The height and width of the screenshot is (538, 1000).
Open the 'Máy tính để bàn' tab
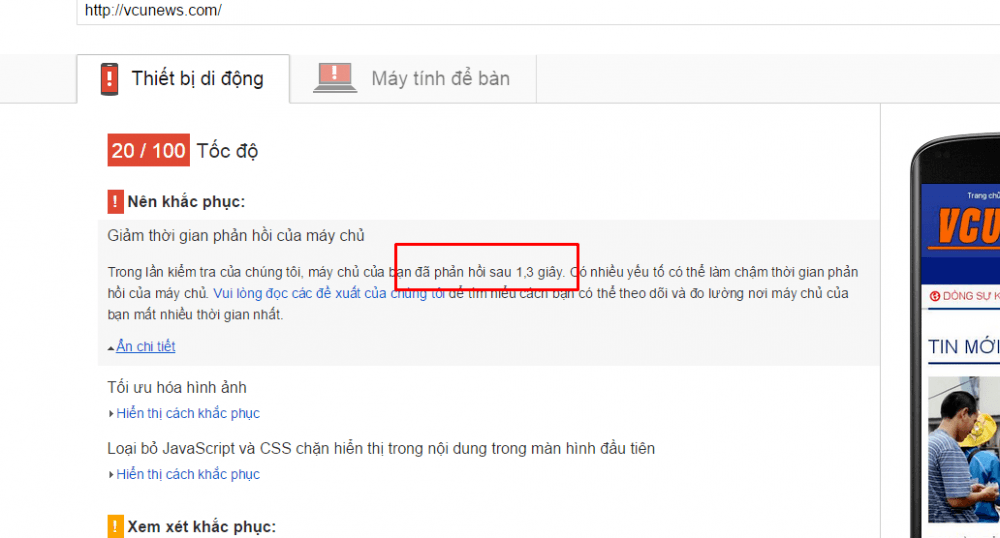(440, 78)
